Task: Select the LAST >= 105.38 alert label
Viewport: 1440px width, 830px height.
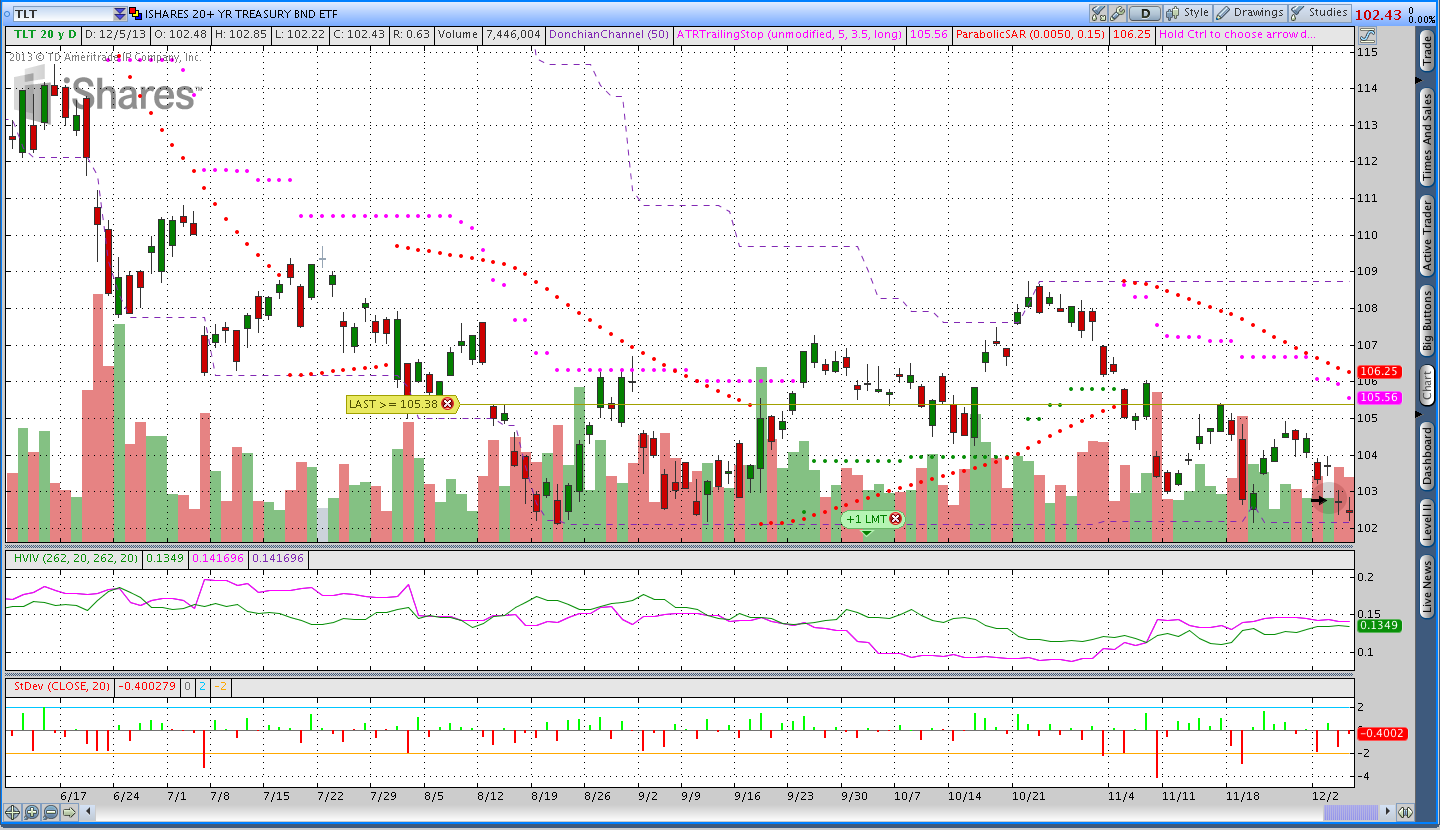Action: (393, 404)
